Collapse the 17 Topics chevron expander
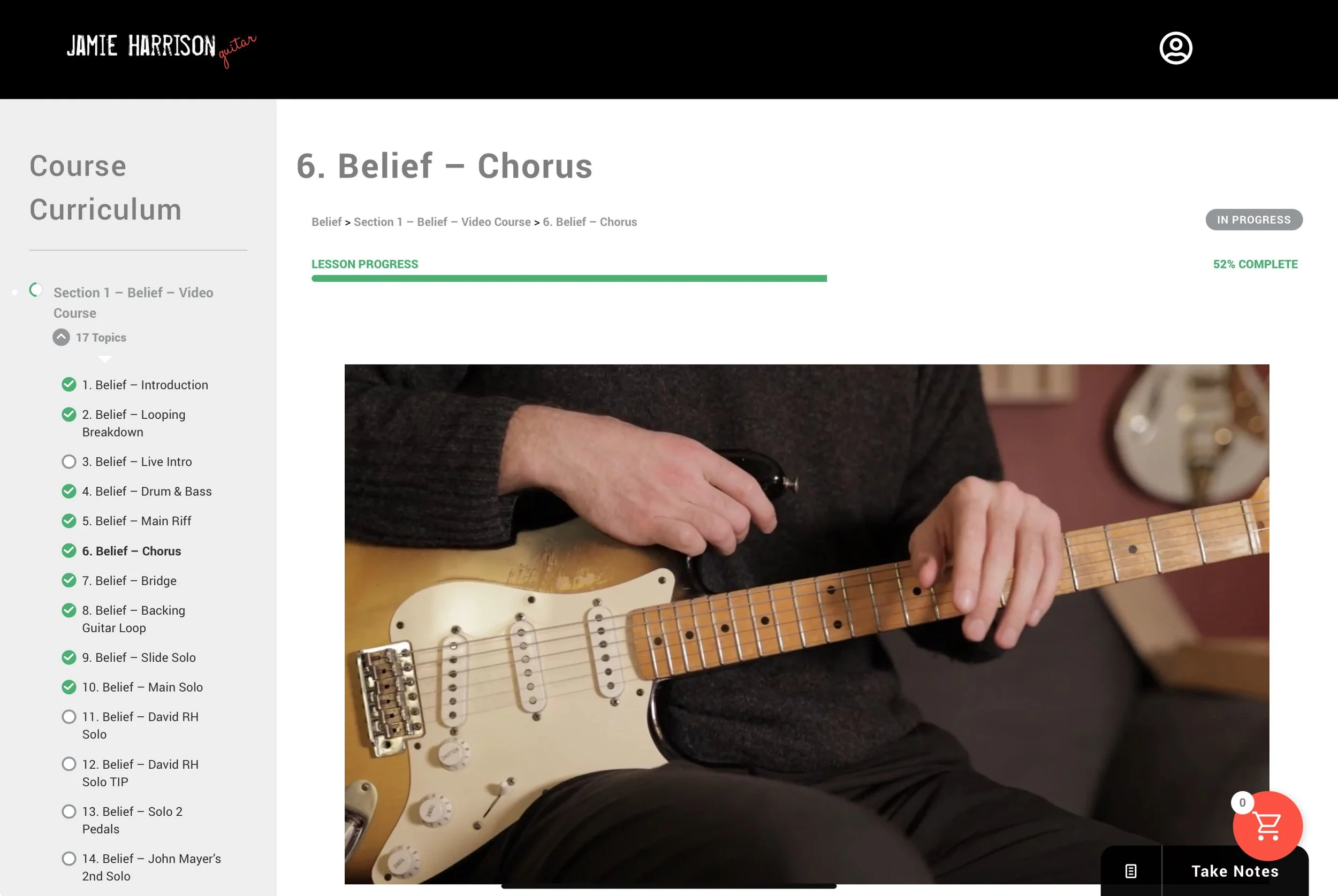 [x=61, y=337]
